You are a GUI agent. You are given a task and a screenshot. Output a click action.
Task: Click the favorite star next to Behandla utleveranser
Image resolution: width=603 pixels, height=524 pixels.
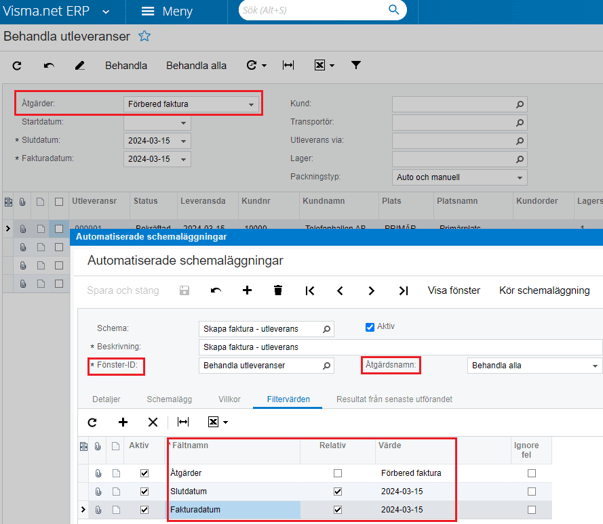pyautogui.click(x=144, y=36)
